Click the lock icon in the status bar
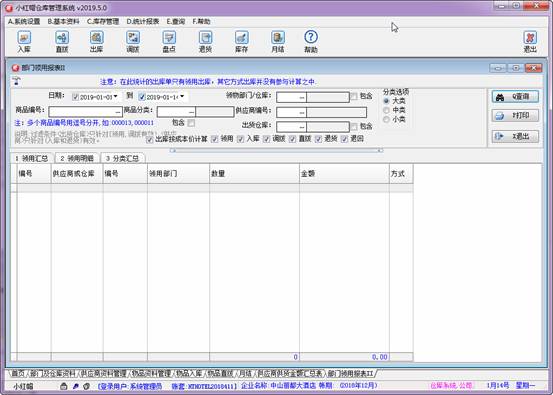Screen dimensions: 553x395 click(63, 386)
